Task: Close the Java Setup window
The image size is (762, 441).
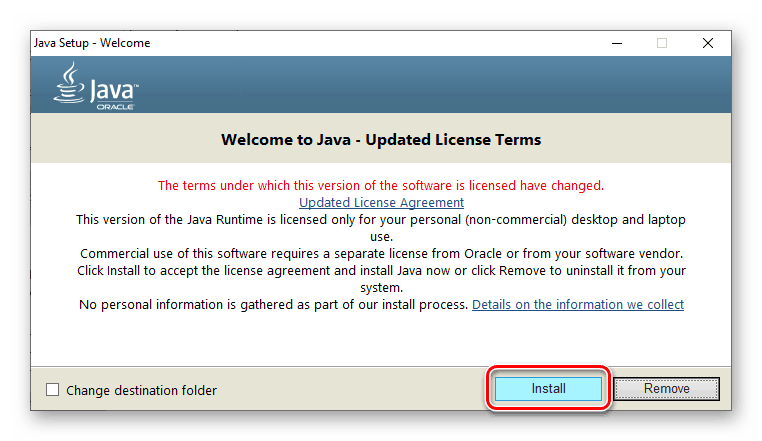Action: pyautogui.click(x=708, y=43)
